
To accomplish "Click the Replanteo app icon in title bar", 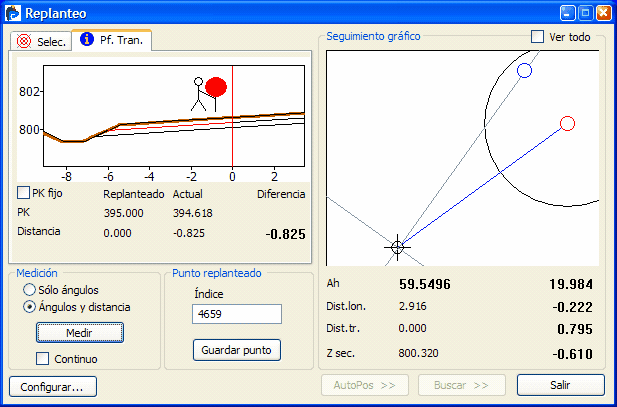I will click(x=13, y=13).
